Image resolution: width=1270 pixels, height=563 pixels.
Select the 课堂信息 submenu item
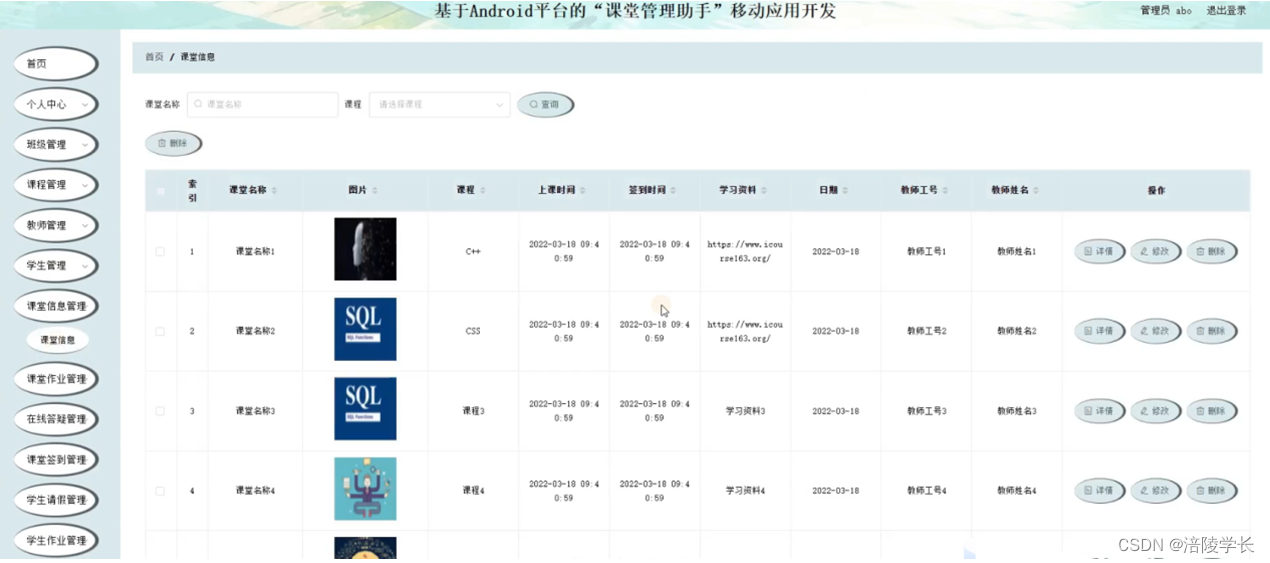(58, 340)
